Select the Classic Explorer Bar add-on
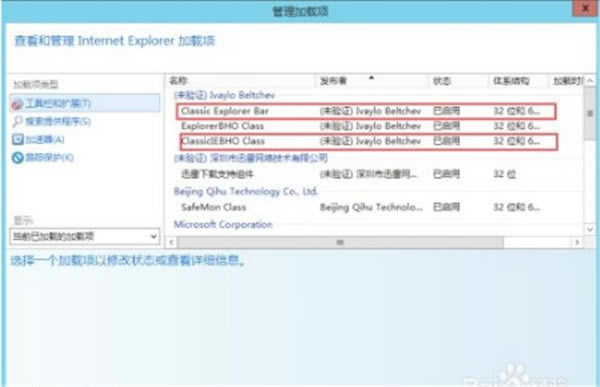The height and width of the screenshot is (387, 600). pos(366,111)
